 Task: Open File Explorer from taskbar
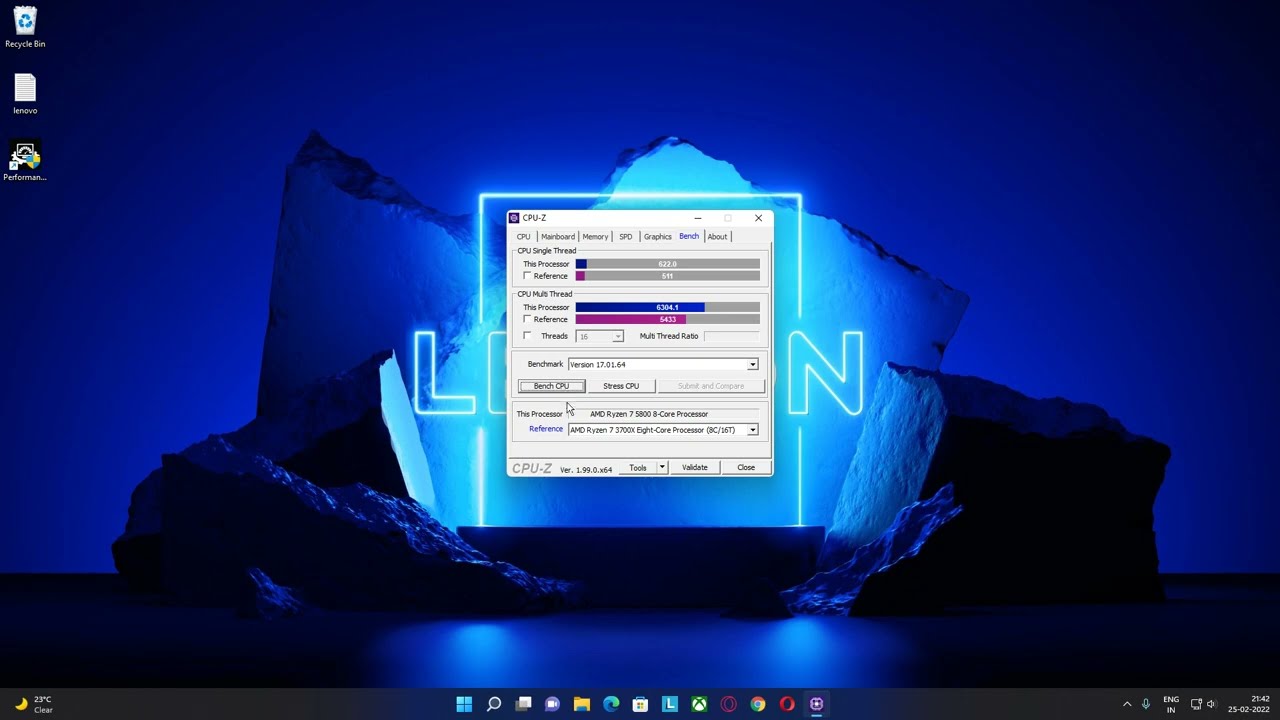(x=581, y=704)
